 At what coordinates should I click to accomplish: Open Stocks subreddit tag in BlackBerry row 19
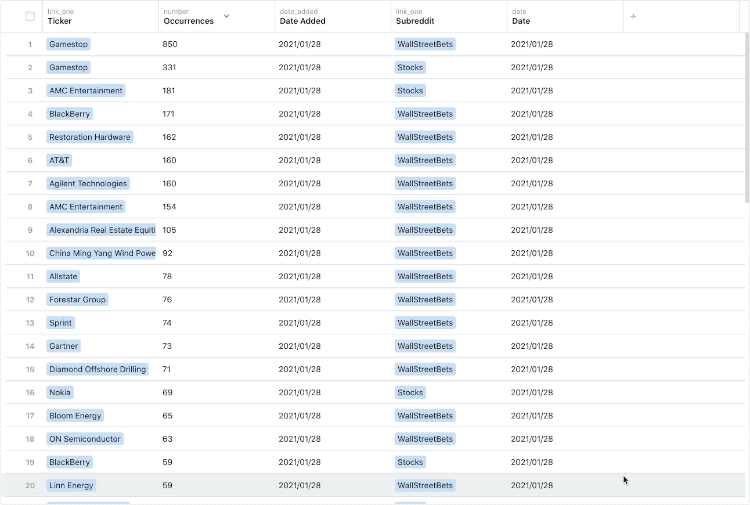coord(410,462)
